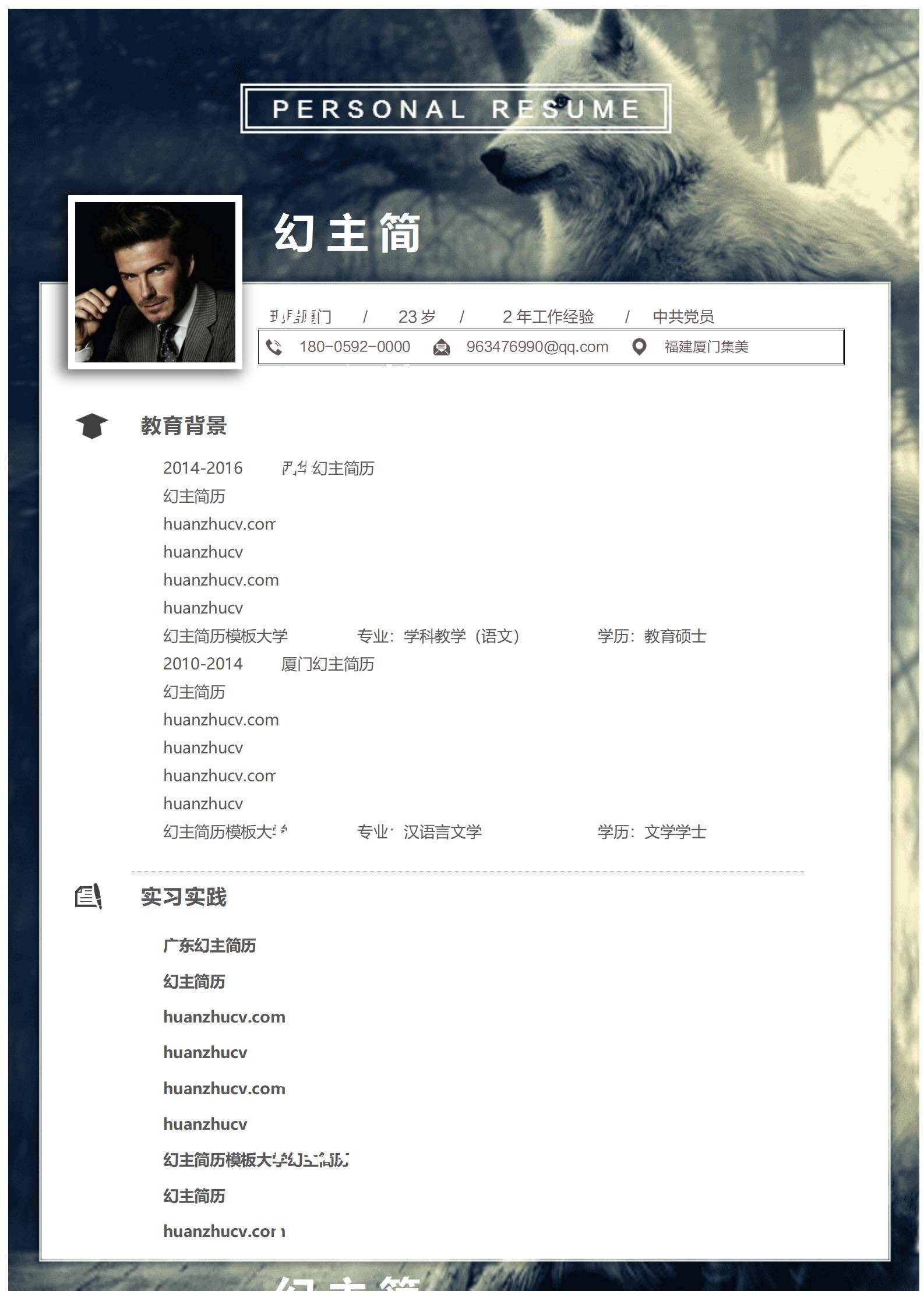Click the notepad icon beside 实习实践
The width and height of the screenshot is (924, 1308).
(89, 897)
